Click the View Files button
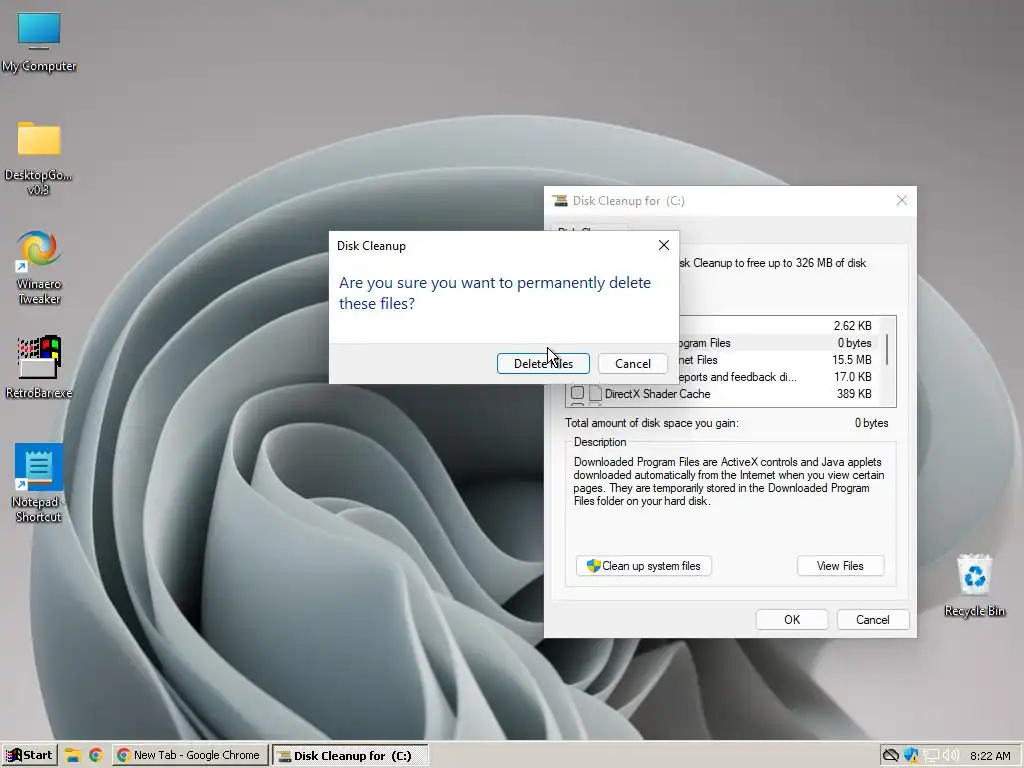The height and width of the screenshot is (768, 1024). click(840, 566)
